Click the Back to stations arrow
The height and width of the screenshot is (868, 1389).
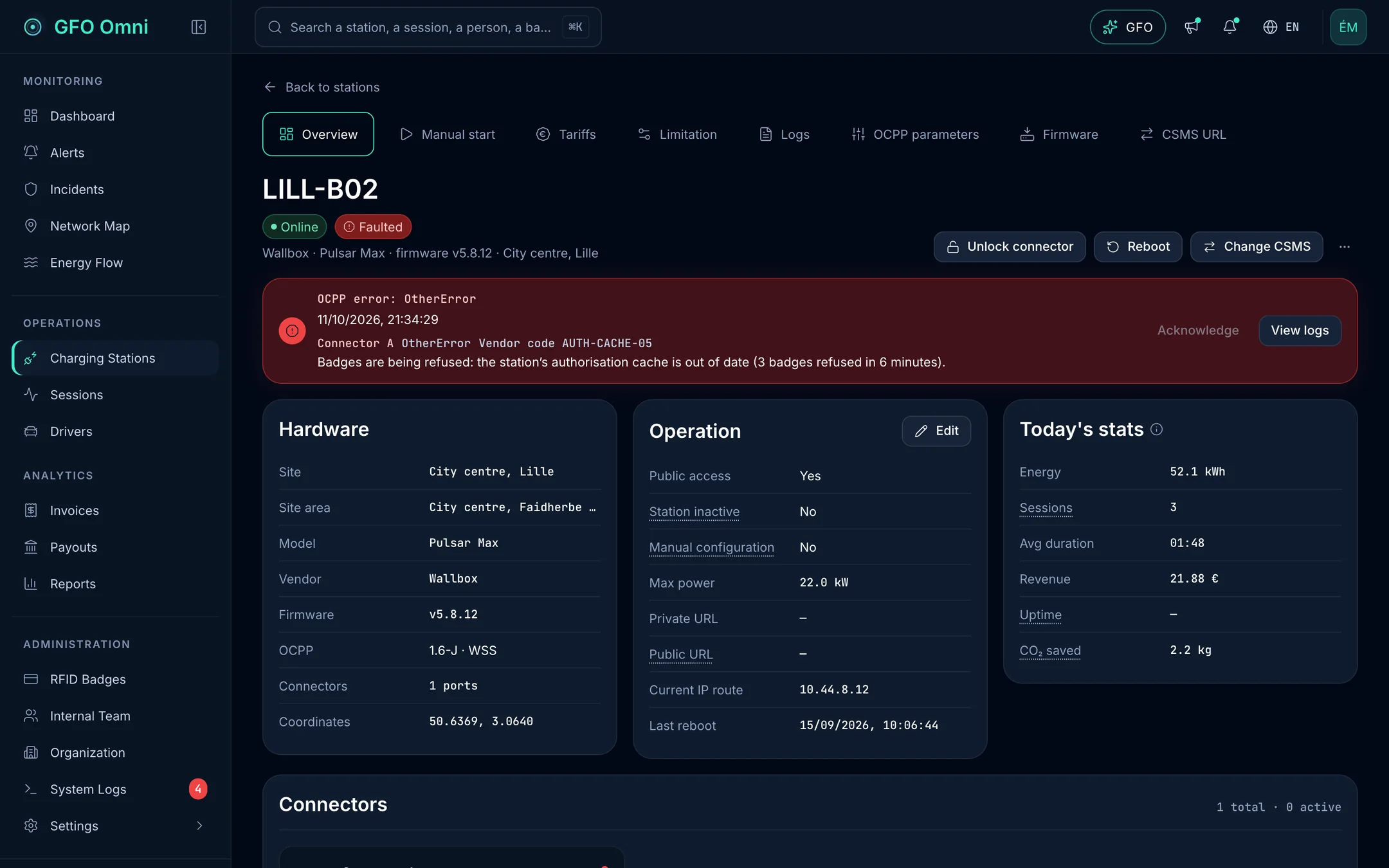click(x=270, y=87)
